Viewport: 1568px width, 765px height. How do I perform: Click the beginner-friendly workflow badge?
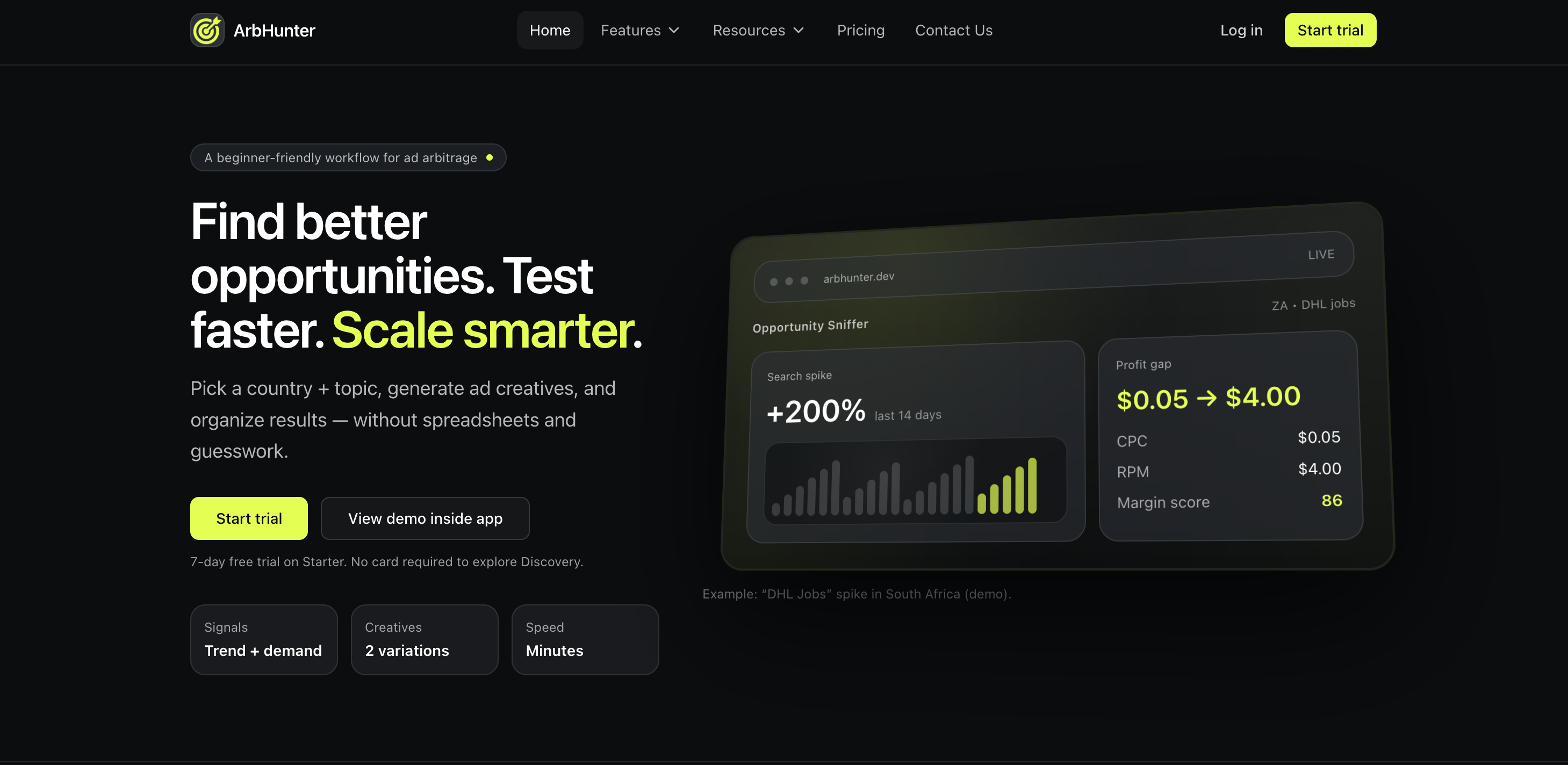[x=341, y=157]
